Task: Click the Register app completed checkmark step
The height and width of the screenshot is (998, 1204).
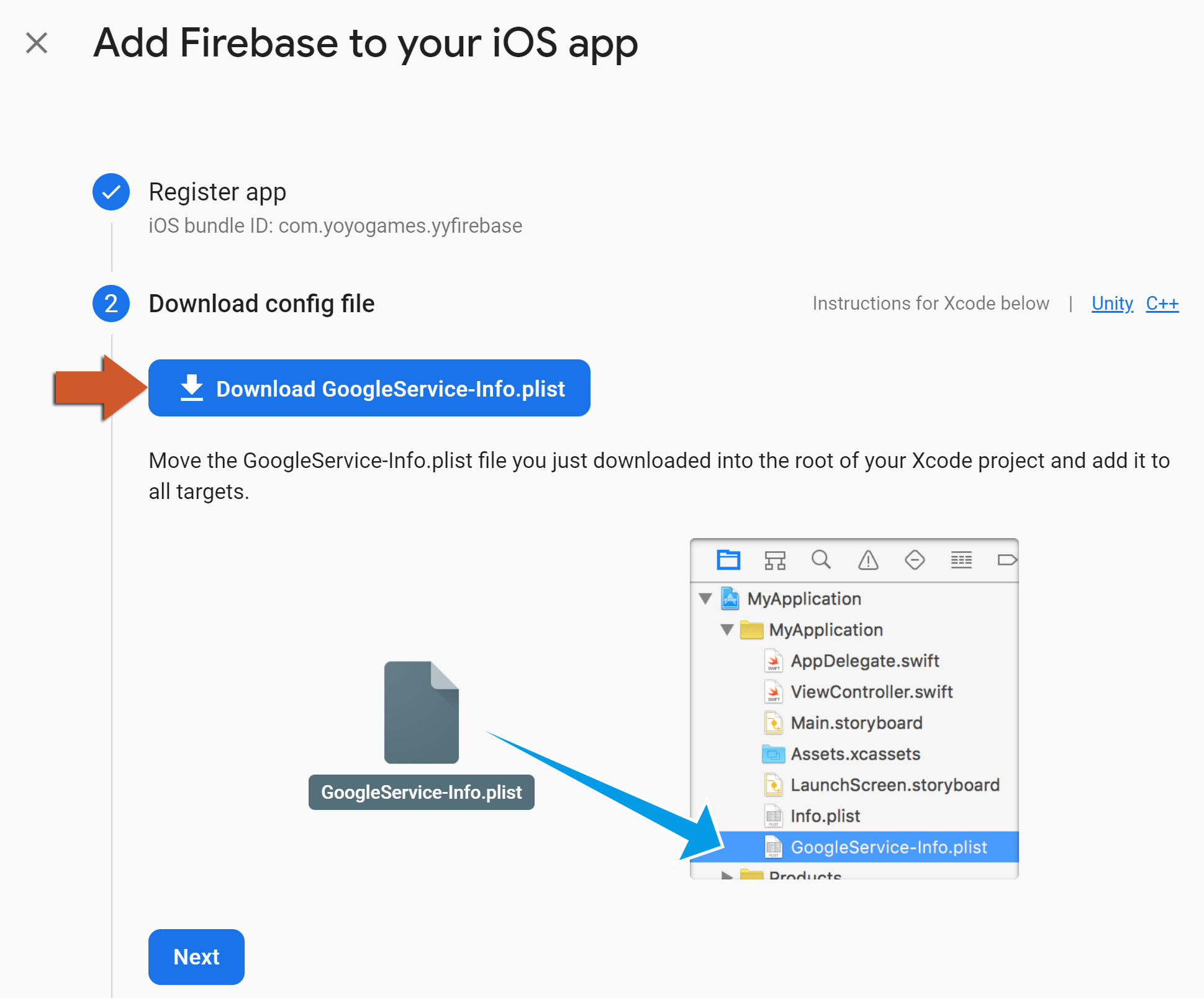Action: point(111,192)
